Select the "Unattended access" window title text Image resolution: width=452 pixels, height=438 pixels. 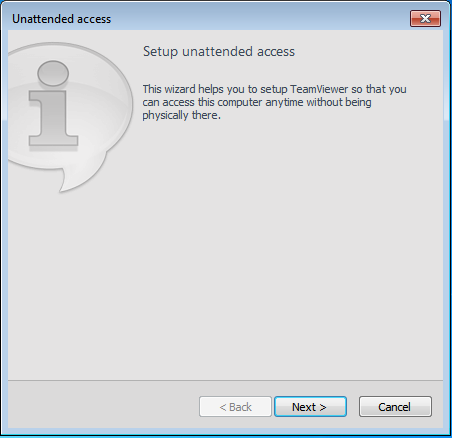pyautogui.click(x=61, y=19)
